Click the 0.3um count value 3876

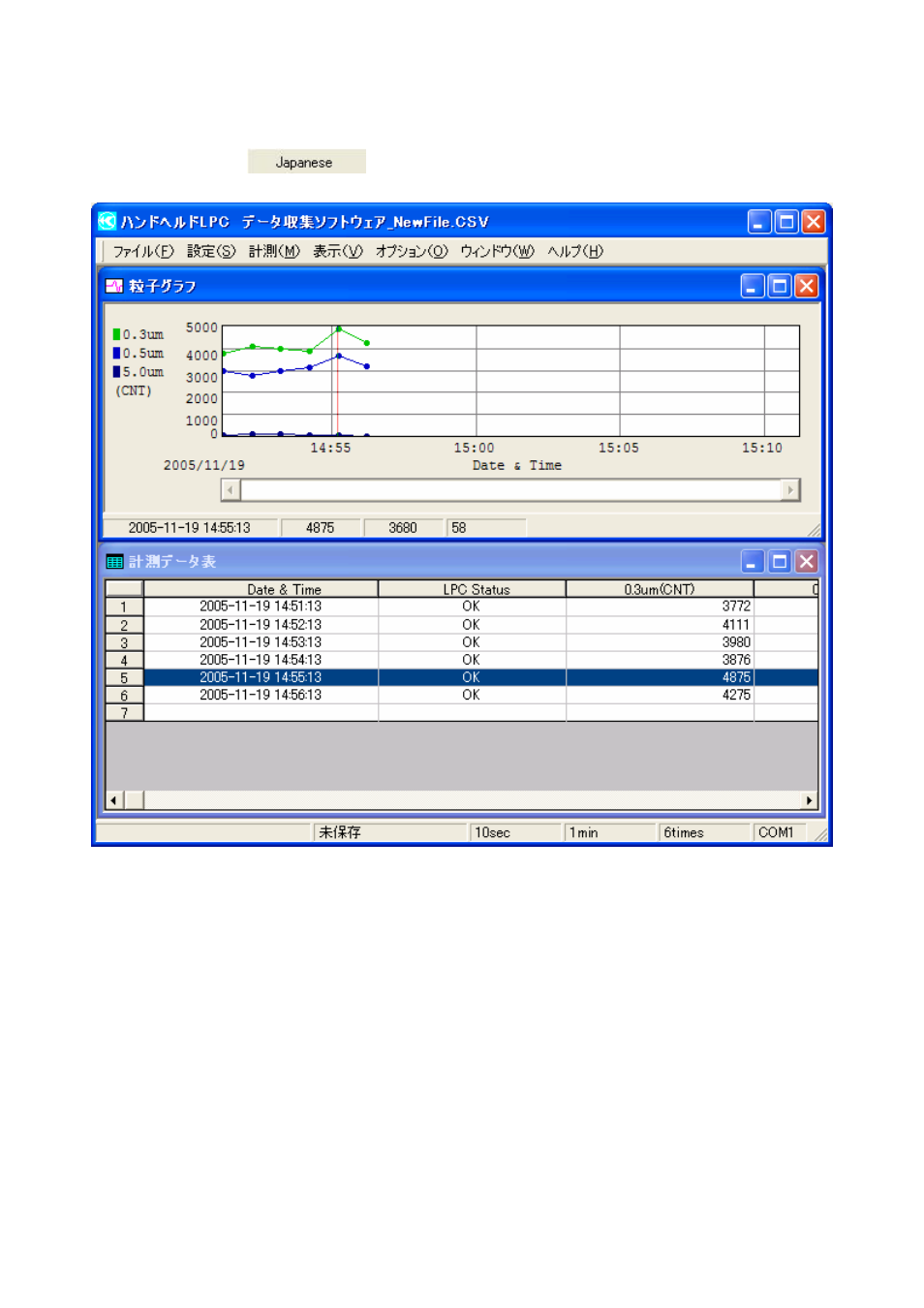pyautogui.click(x=736, y=660)
